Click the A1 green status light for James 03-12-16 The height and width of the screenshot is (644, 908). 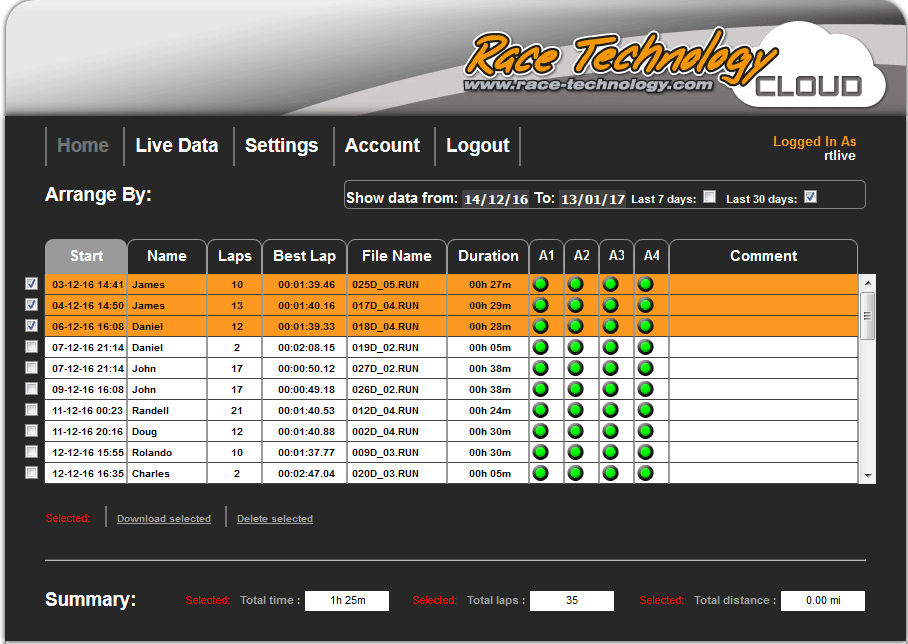click(541, 285)
